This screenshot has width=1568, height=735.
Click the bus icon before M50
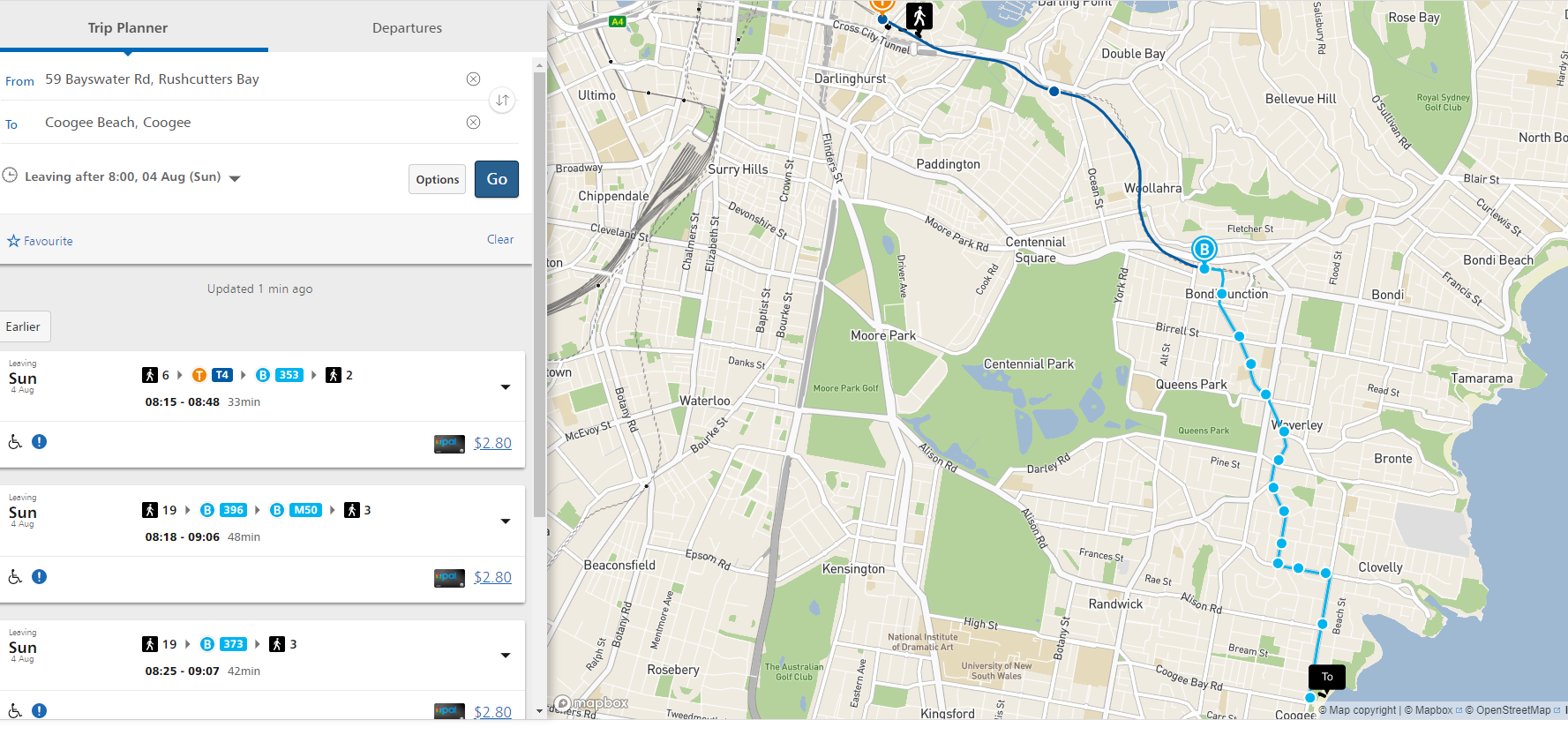tap(277, 510)
